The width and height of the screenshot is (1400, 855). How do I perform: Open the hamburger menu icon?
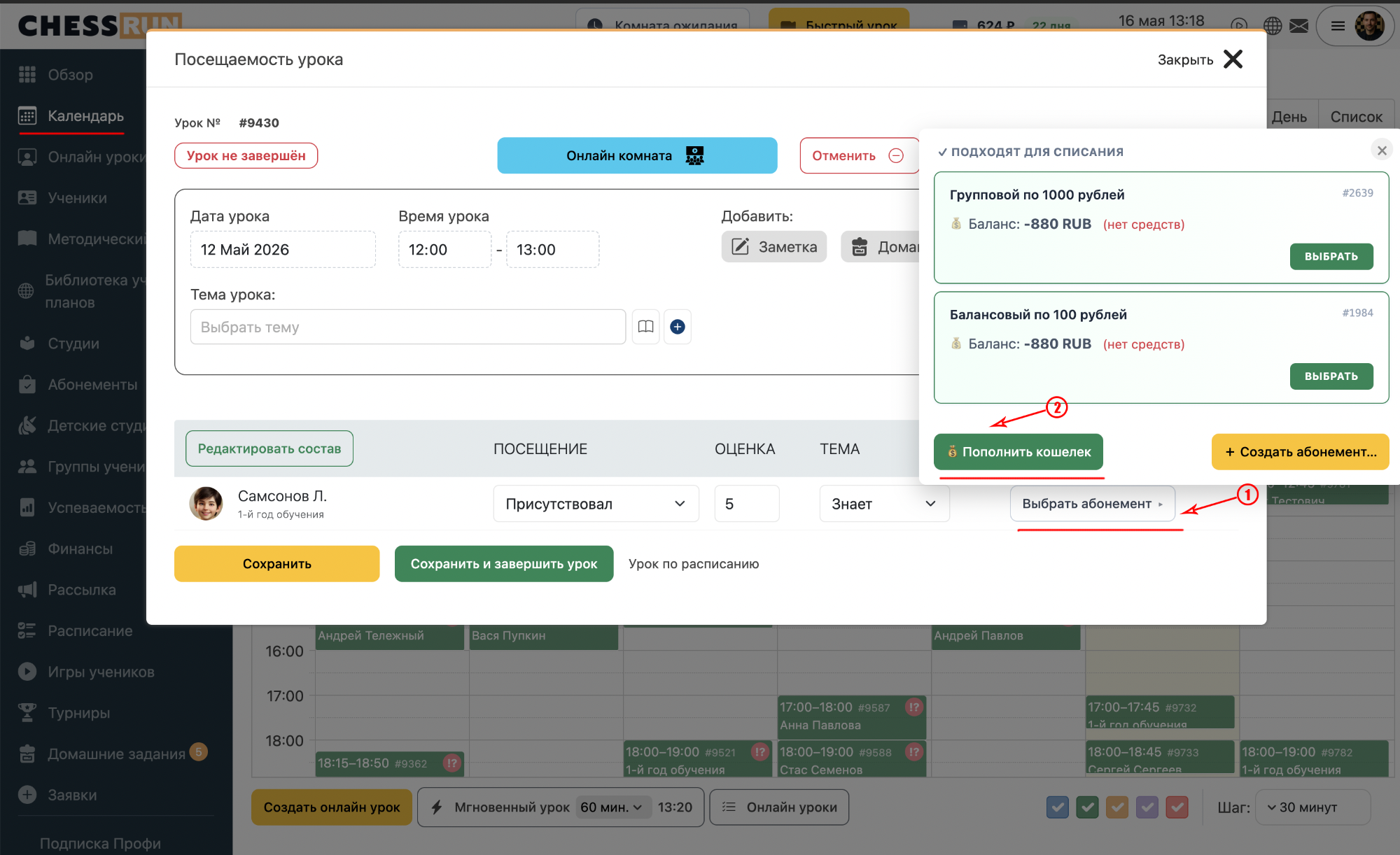(1337, 27)
